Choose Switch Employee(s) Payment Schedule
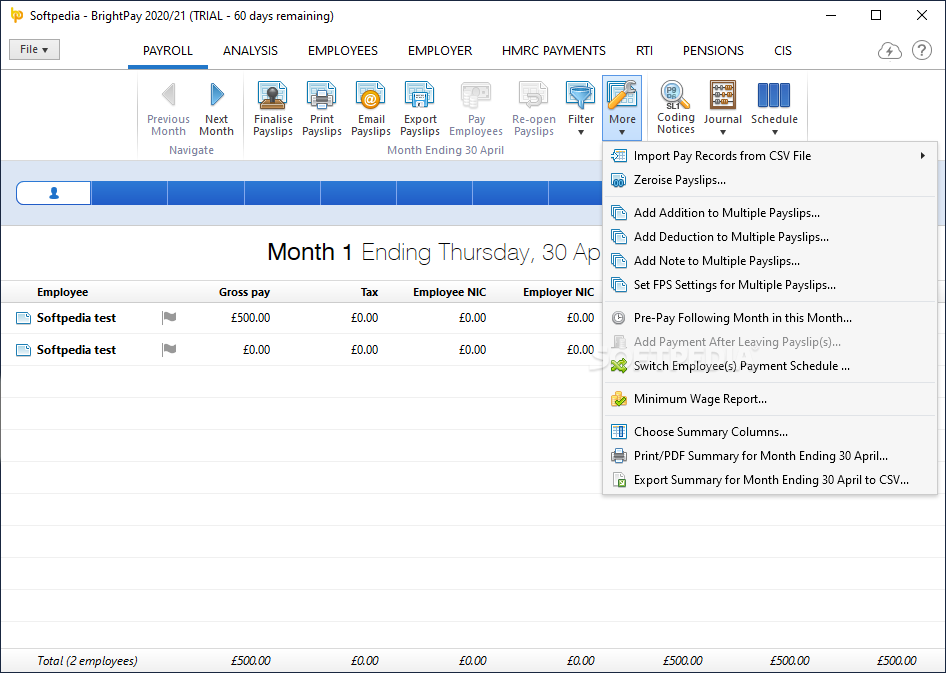The width and height of the screenshot is (946, 673). (770, 366)
